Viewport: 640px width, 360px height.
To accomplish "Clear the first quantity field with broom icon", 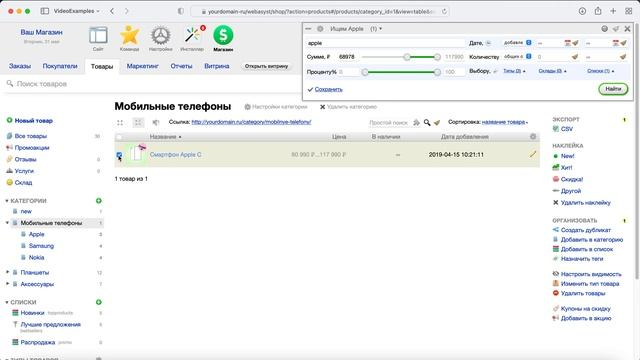I will 575,57.
